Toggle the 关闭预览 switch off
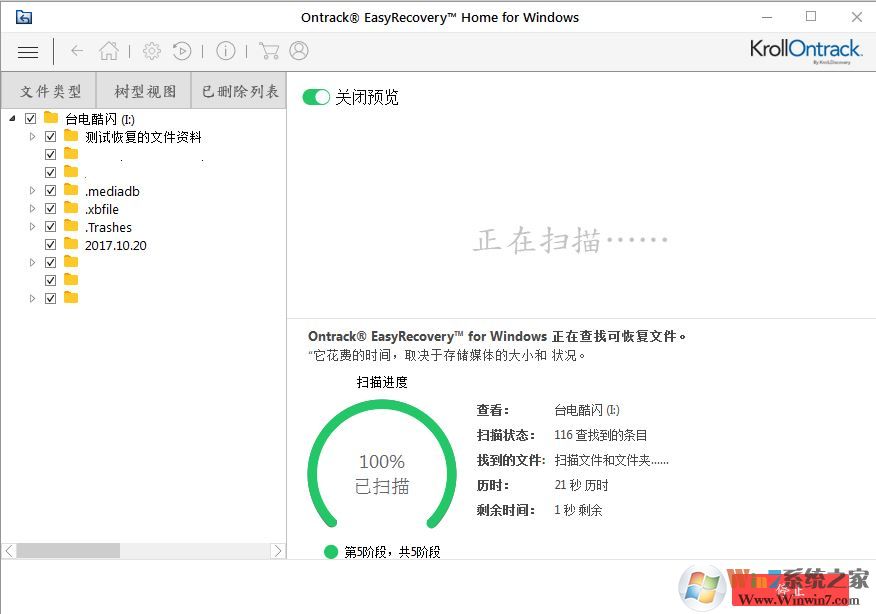Image resolution: width=876 pixels, height=614 pixels. click(316, 97)
